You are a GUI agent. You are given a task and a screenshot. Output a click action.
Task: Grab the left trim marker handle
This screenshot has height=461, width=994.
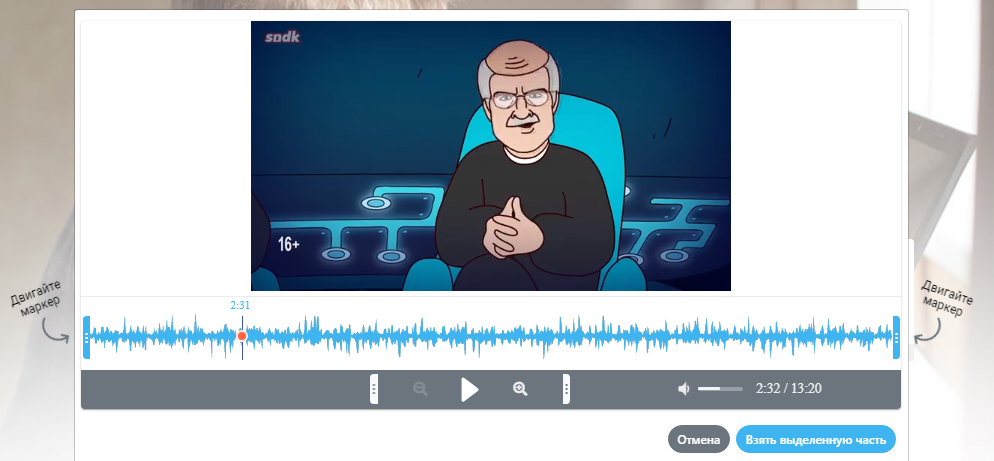[87, 337]
